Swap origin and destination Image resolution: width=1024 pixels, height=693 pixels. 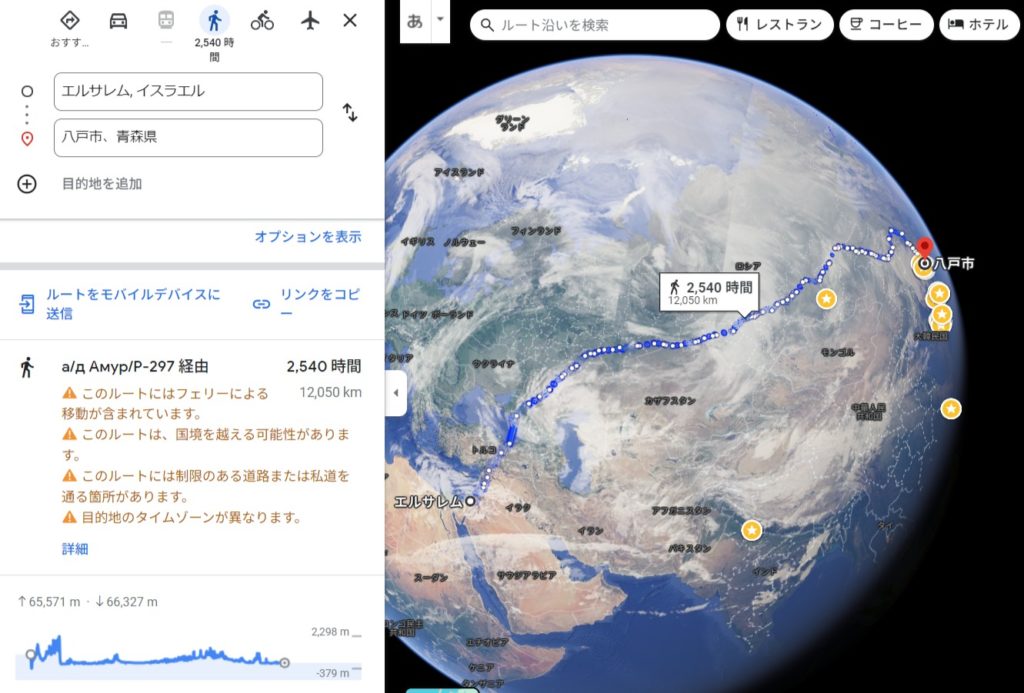pyautogui.click(x=350, y=113)
